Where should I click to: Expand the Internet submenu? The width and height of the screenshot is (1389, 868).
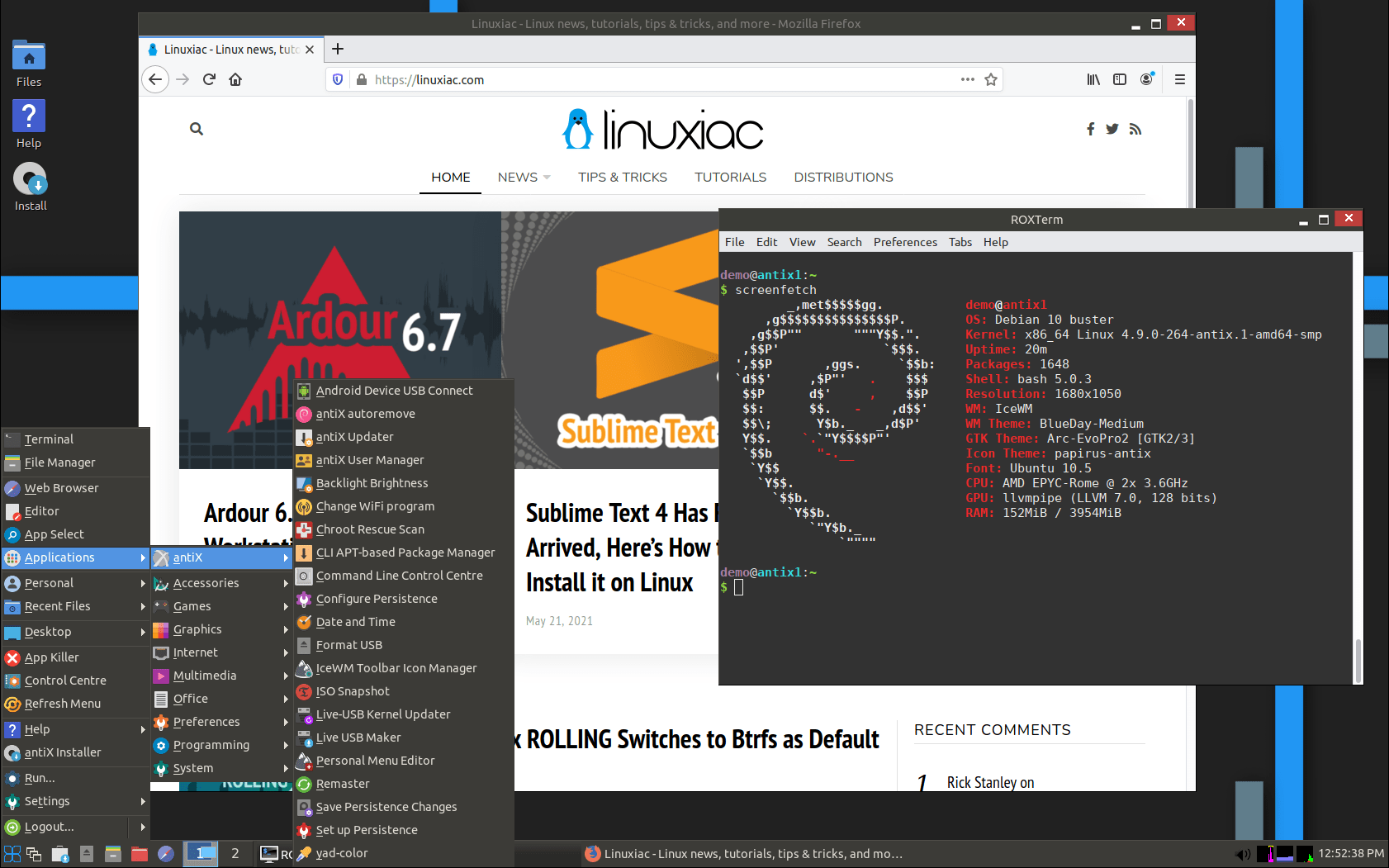[221, 652]
